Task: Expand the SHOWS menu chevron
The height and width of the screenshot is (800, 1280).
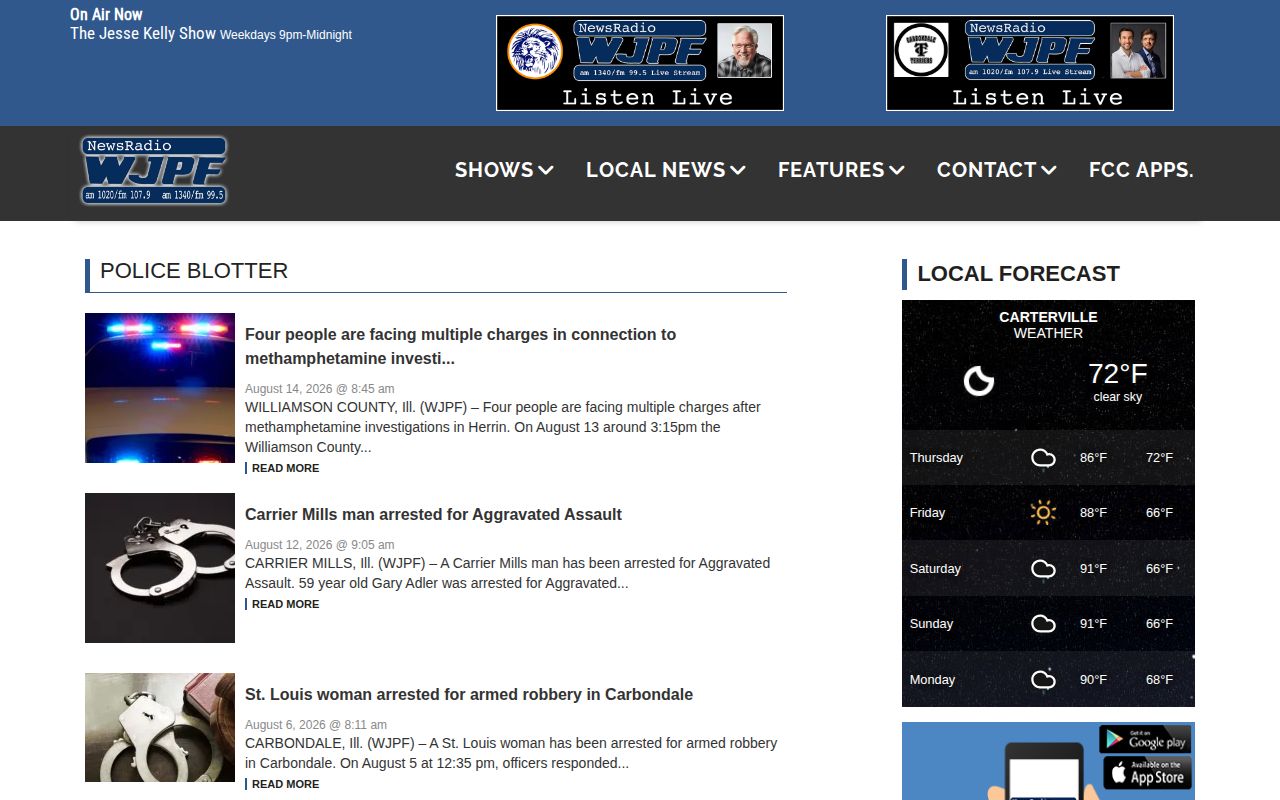Action: pyautogui.click(x=546, y=171)
